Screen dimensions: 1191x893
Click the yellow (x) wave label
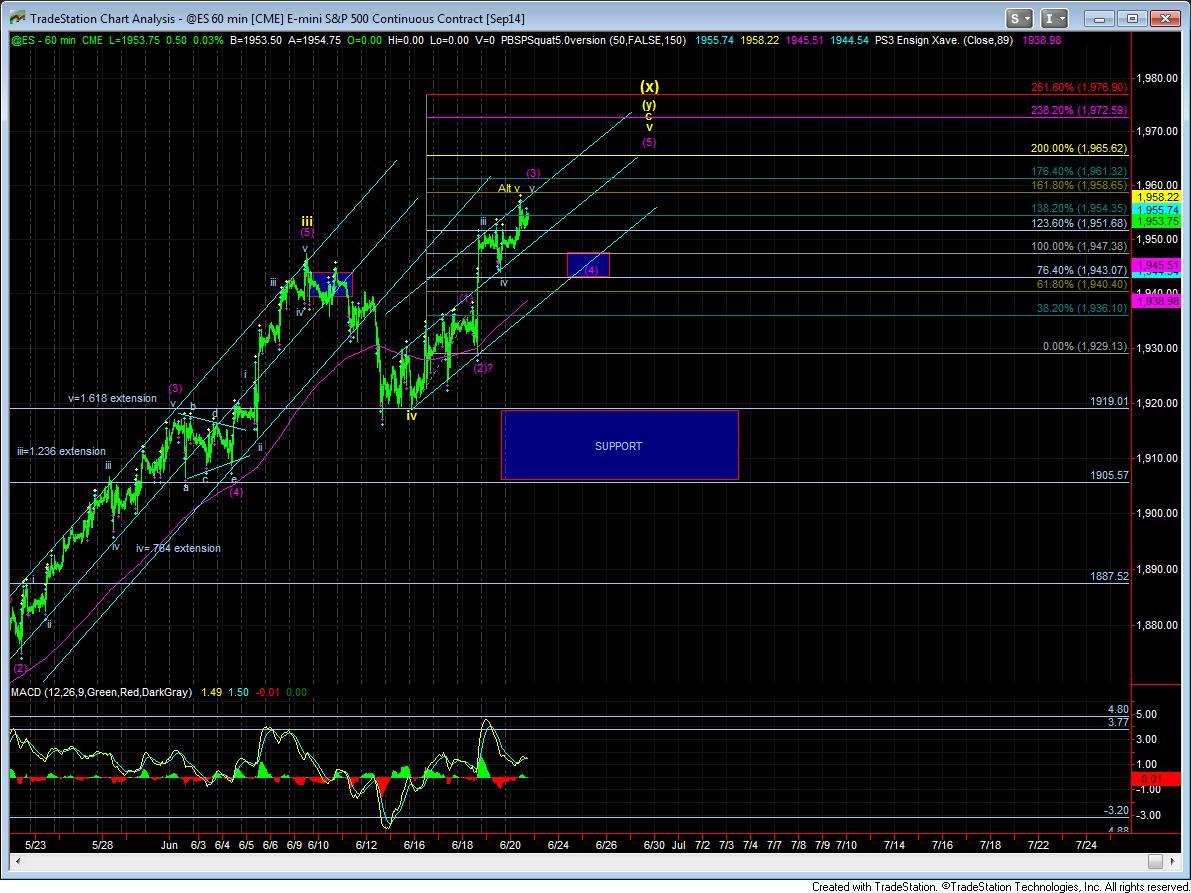click(649, 87)
